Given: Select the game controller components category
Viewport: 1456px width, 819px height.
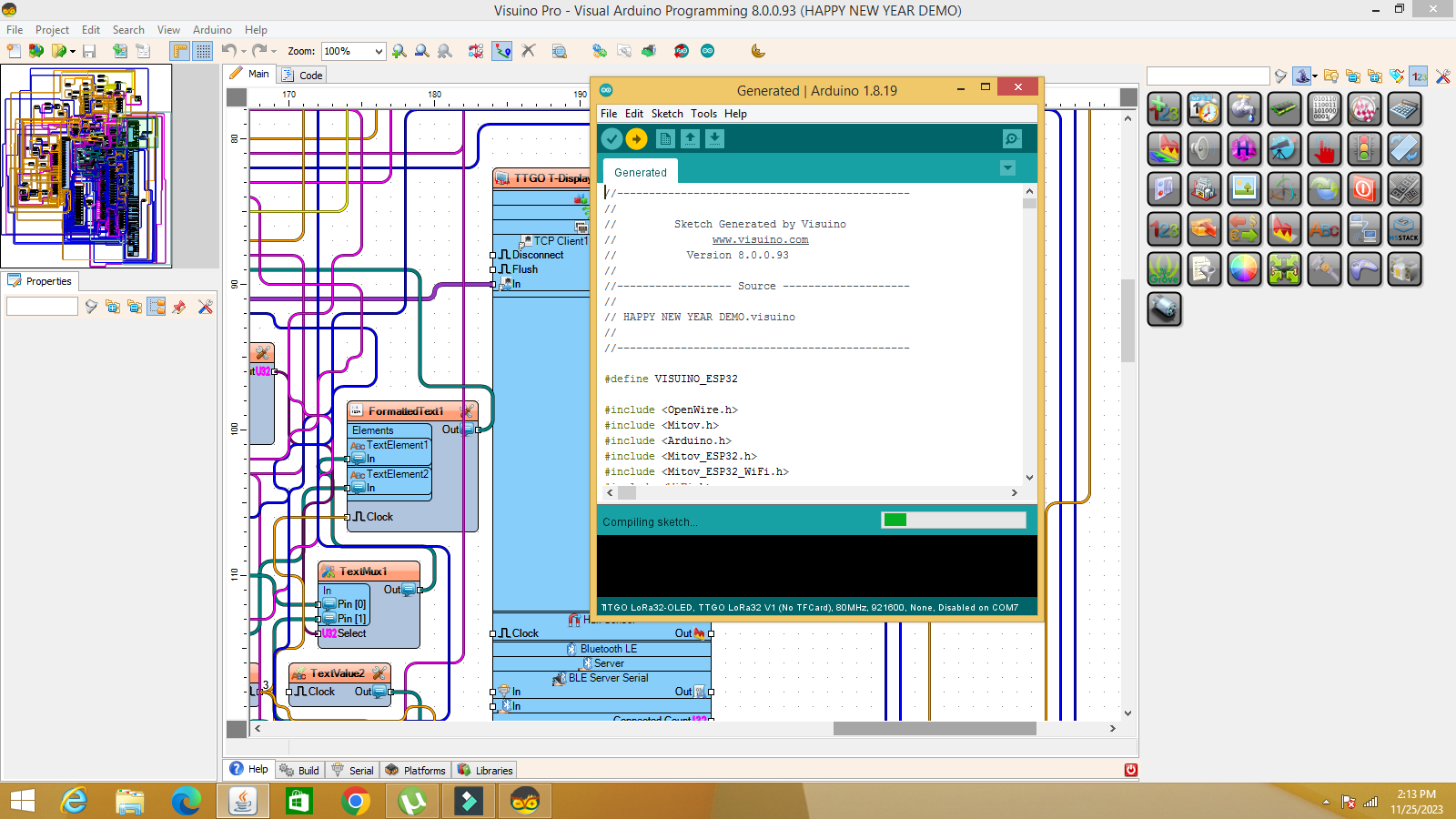Looking at the screenshot, I should 1365,268.
